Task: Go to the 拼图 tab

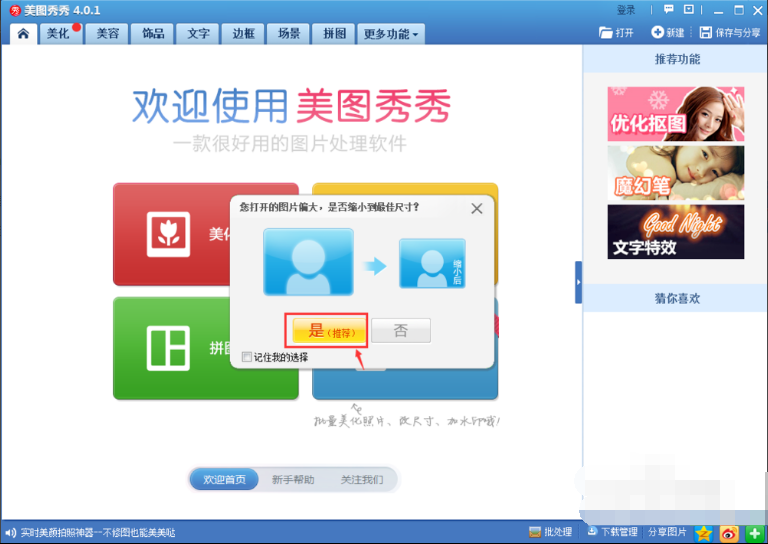Action: pos(335,34)
